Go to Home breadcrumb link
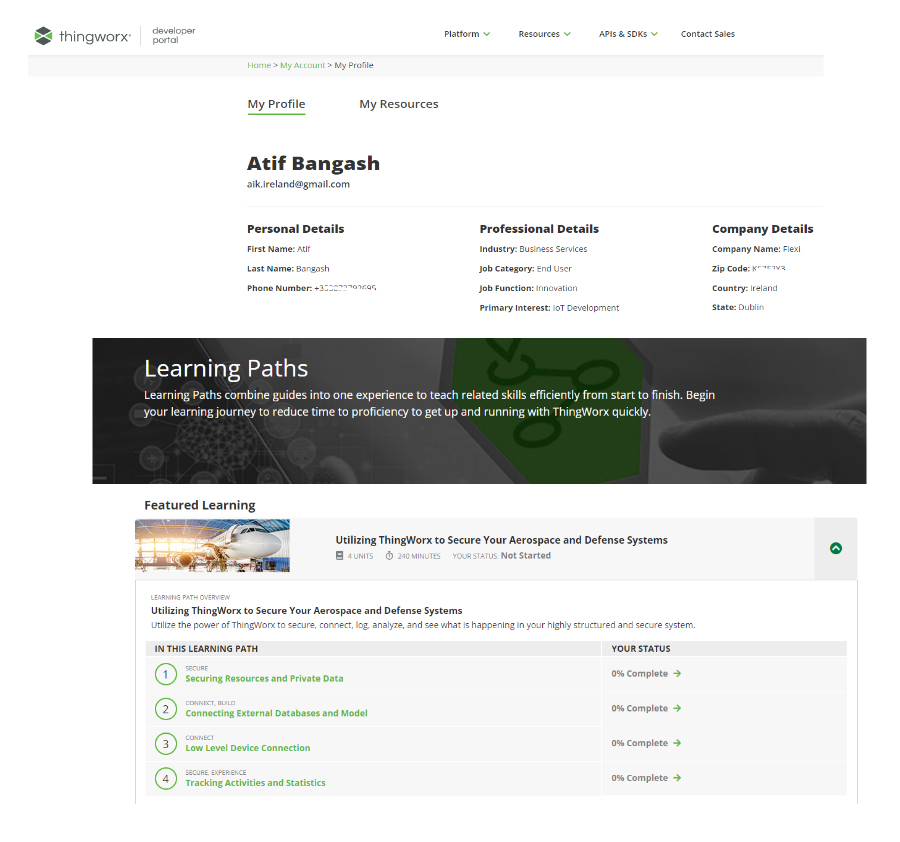The height and width of the screenshot is (842, 900). pos(258,65)
